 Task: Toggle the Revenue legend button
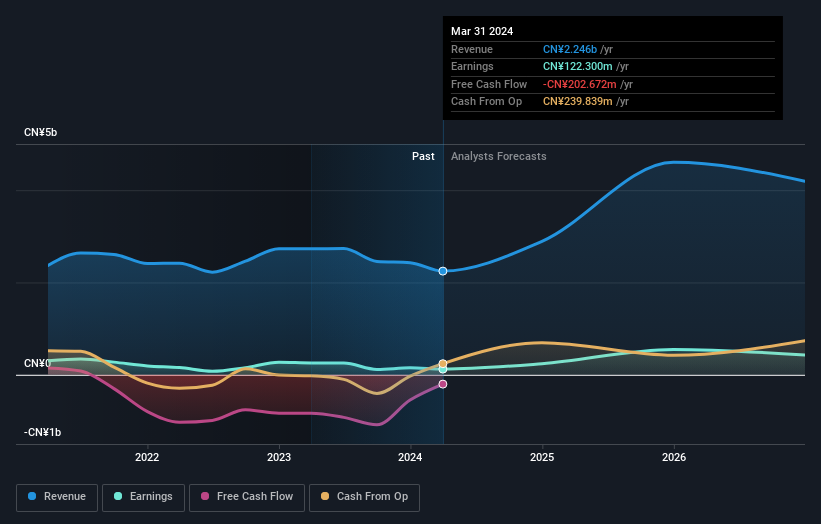point(57,497)
